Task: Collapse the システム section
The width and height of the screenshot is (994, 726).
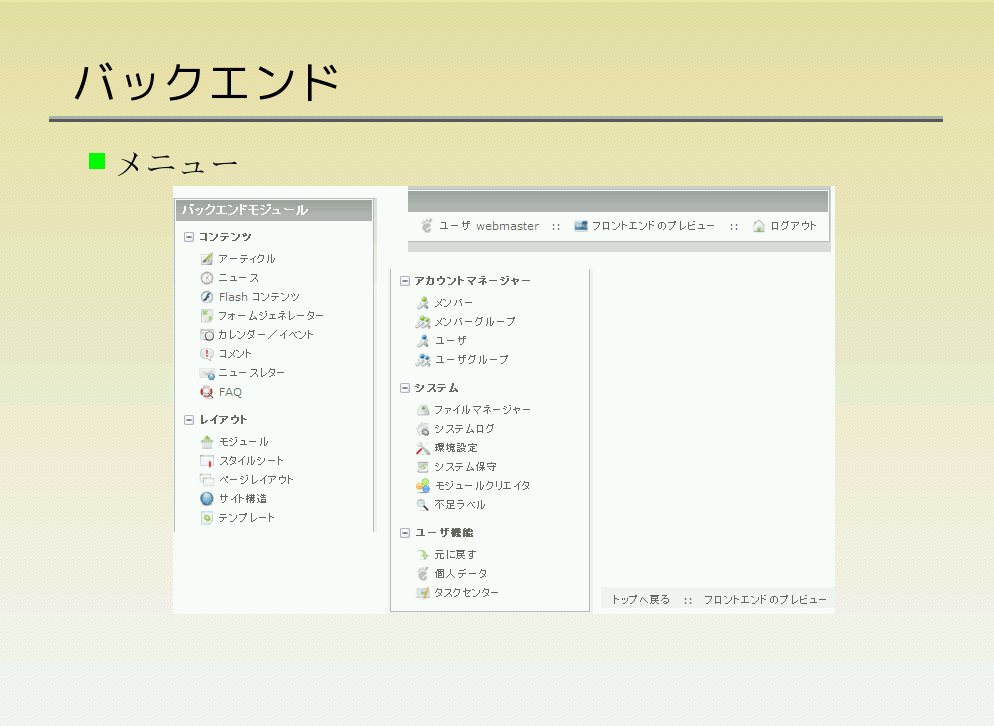Action: [405, 388]
